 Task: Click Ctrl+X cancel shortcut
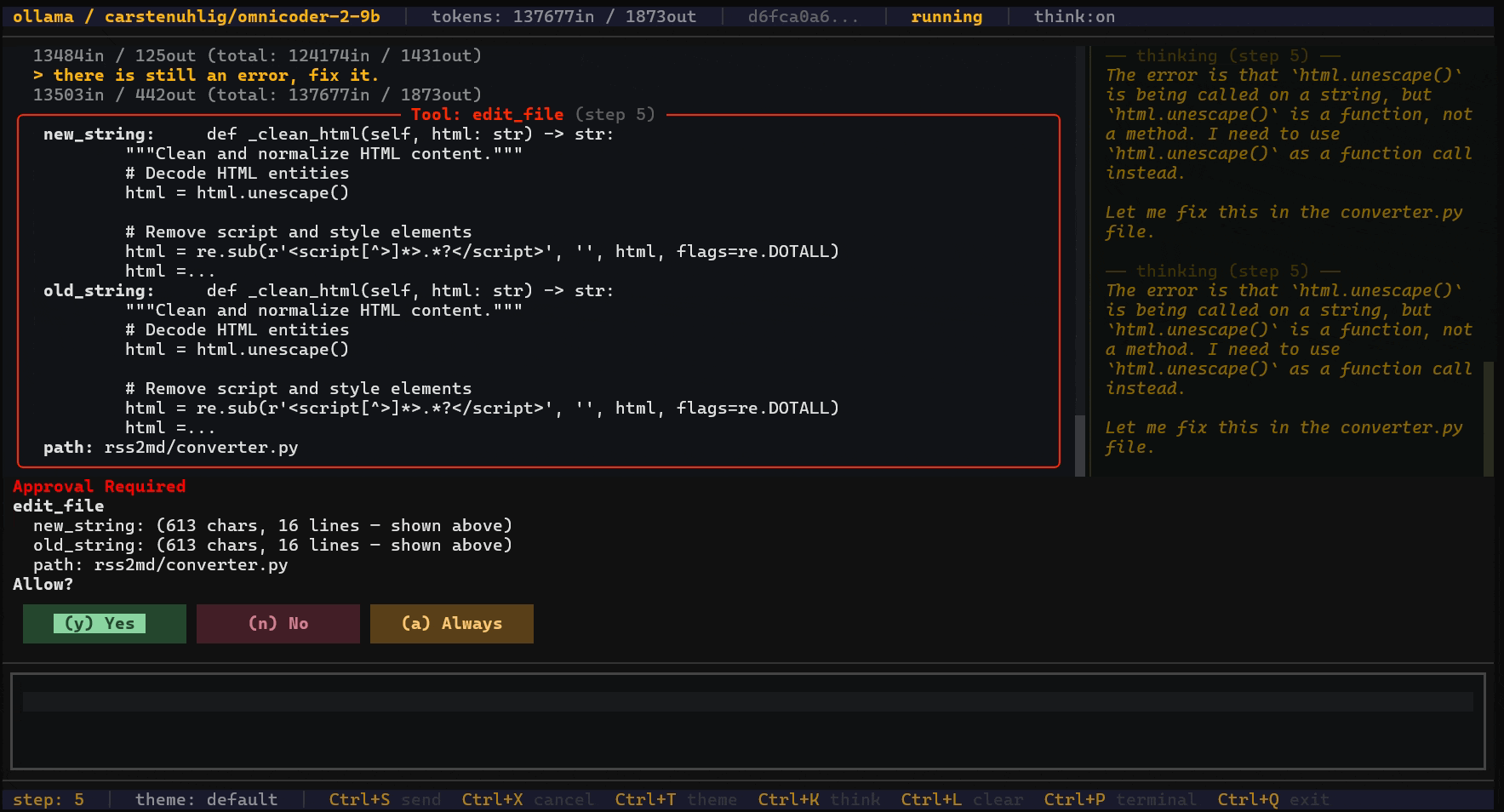coord(528,800)
